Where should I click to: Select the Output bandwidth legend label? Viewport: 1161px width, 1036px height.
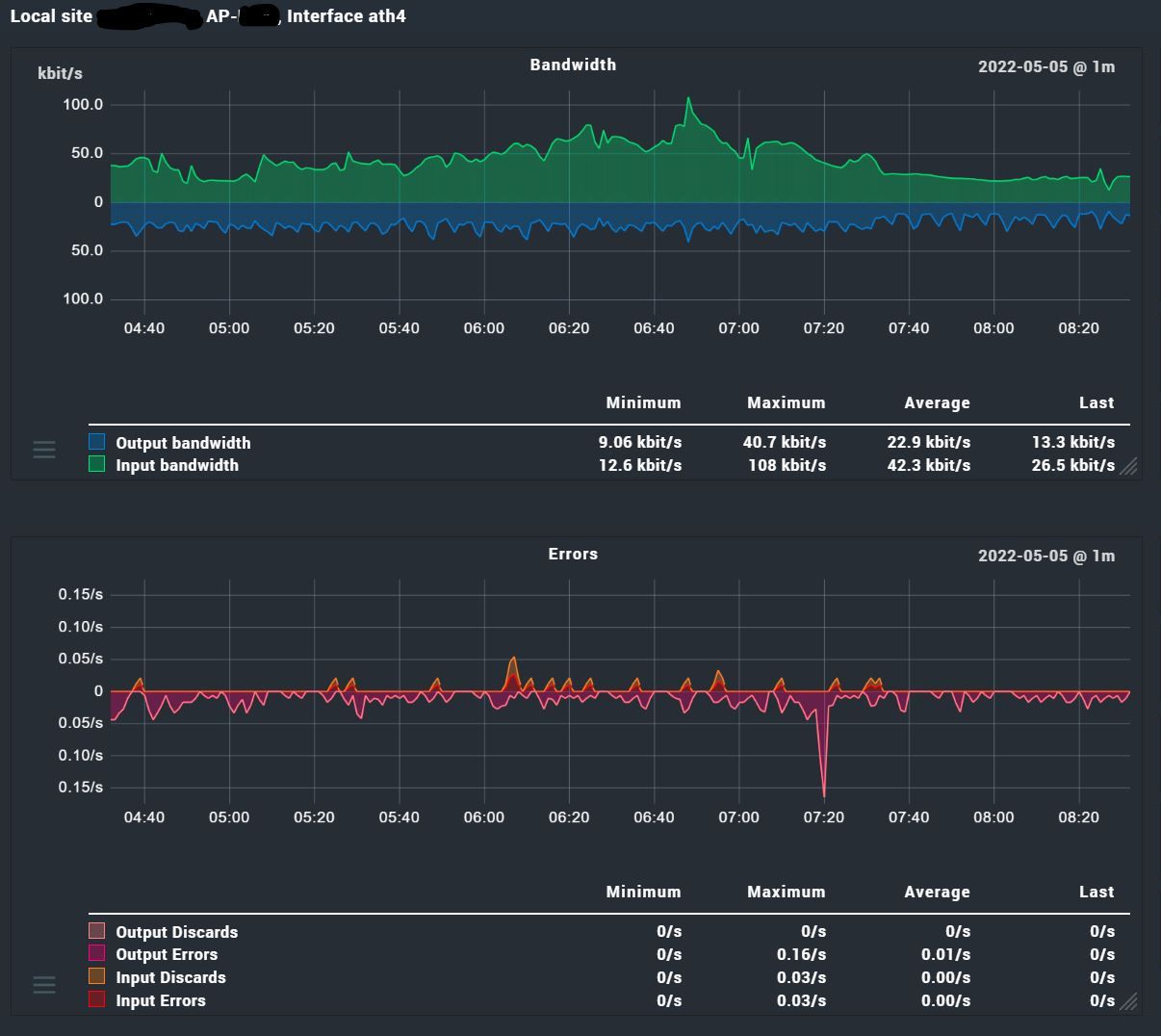tap(183, 443)
